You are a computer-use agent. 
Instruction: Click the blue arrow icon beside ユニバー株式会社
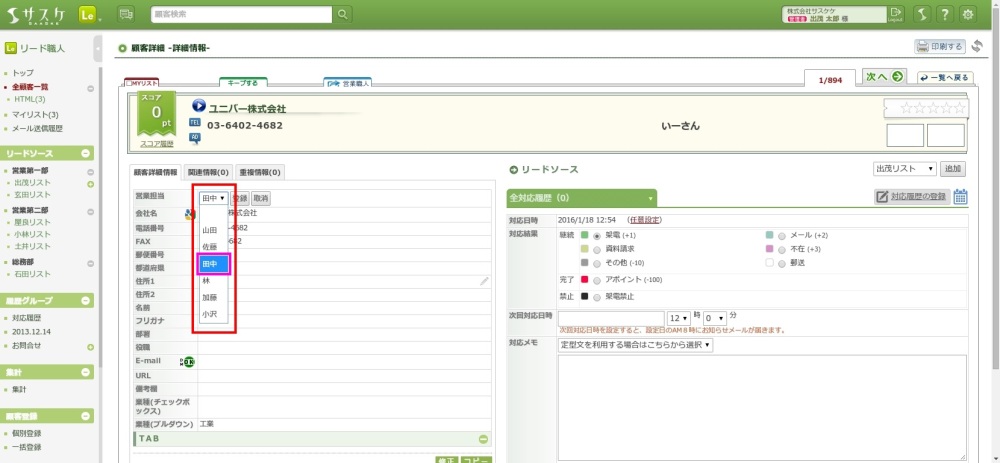(198, 107)
